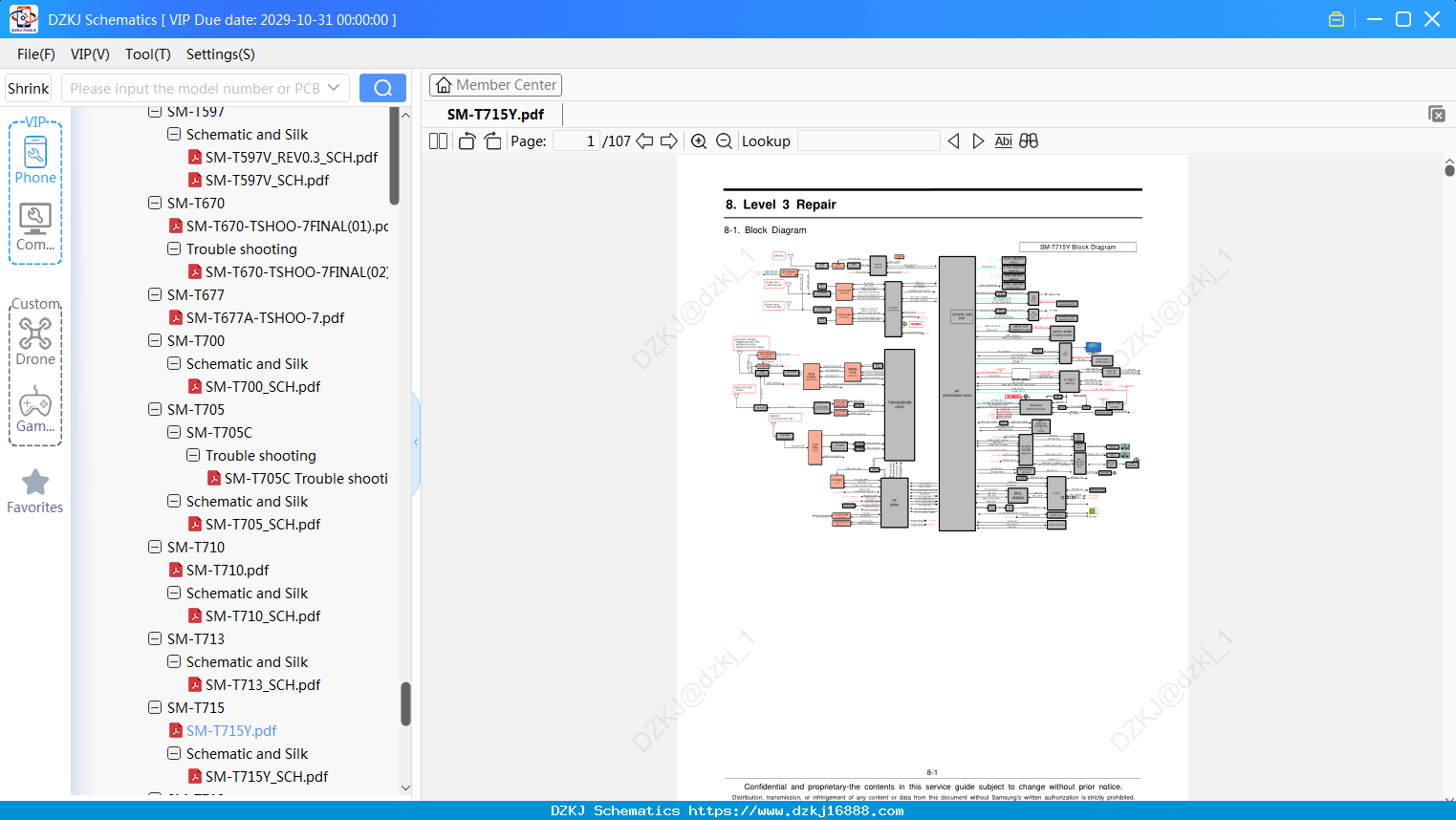1456x820 pixels.
Task: Click the PDF viewer vertical scrollbar thumb
Action: click(1449, 170)
